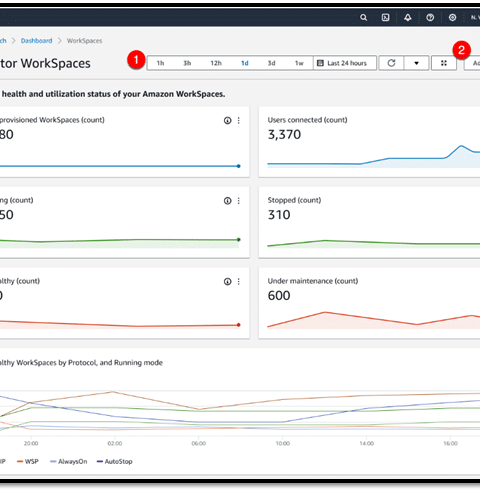Open notifications bell in top bar
480x492 pixels.
(408, 17)
